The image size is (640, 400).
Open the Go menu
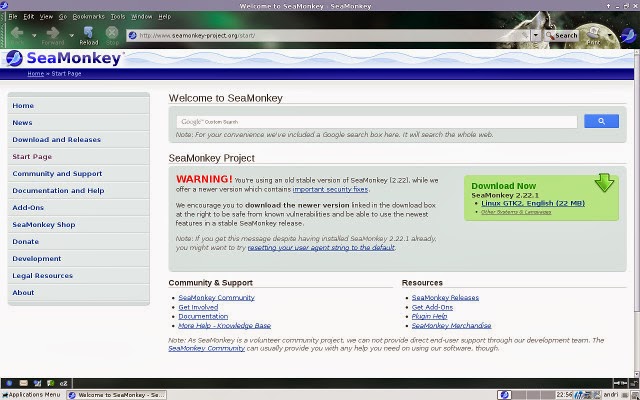tap(62, 17)
